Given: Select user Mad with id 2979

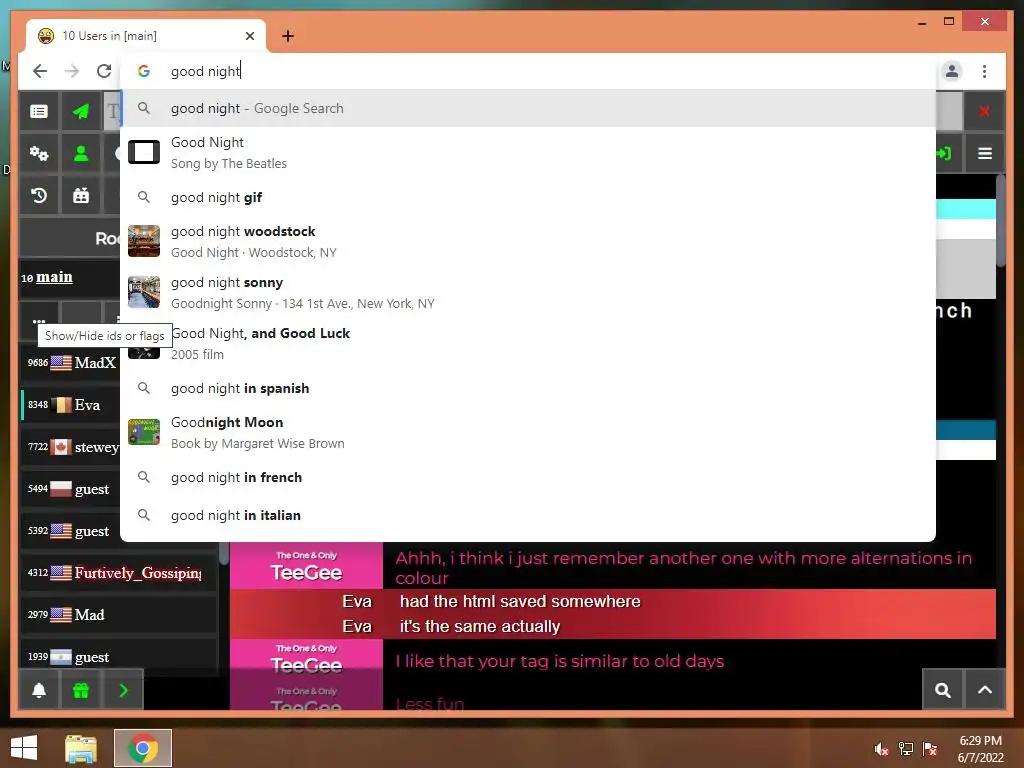Looking at the screenshot, I should coord(120,615).
